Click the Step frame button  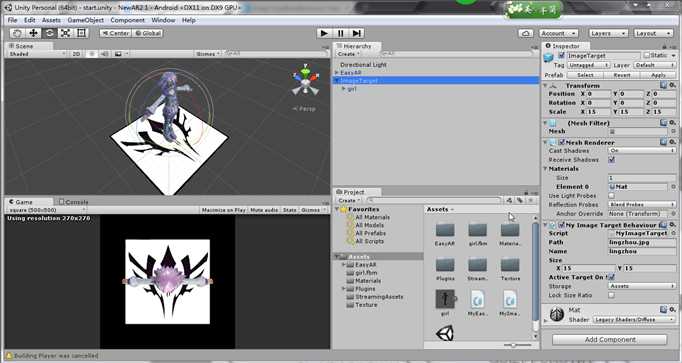pyautogui.click(x=357, y=33)
